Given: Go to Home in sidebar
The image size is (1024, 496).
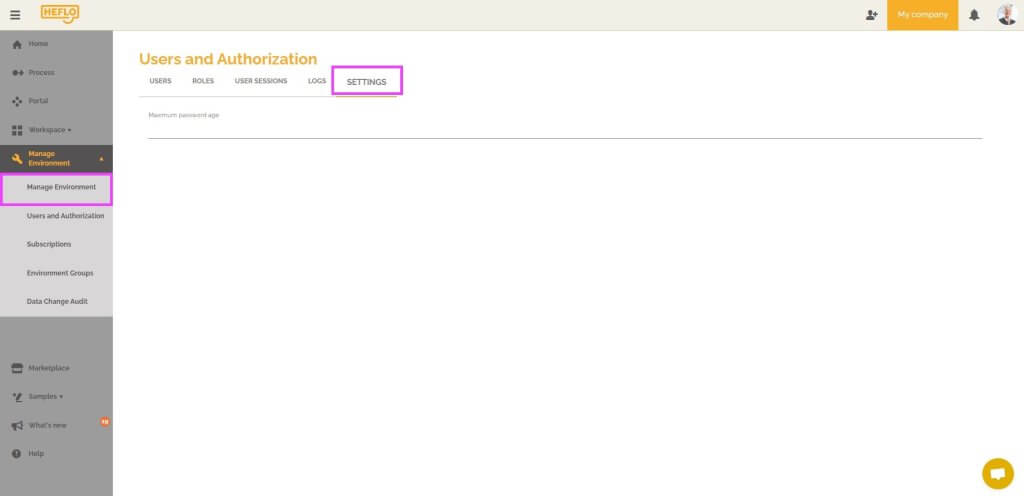Looking at the screenshot, I should [x=38, y=44].
